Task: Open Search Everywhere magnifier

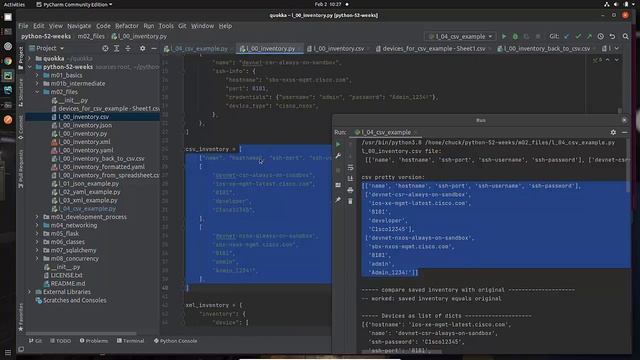Action: click(x=625, y=36)
